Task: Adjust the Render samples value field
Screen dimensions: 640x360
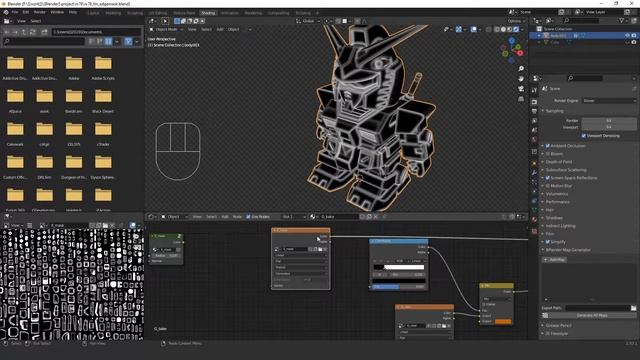Action: pos(609,120)
